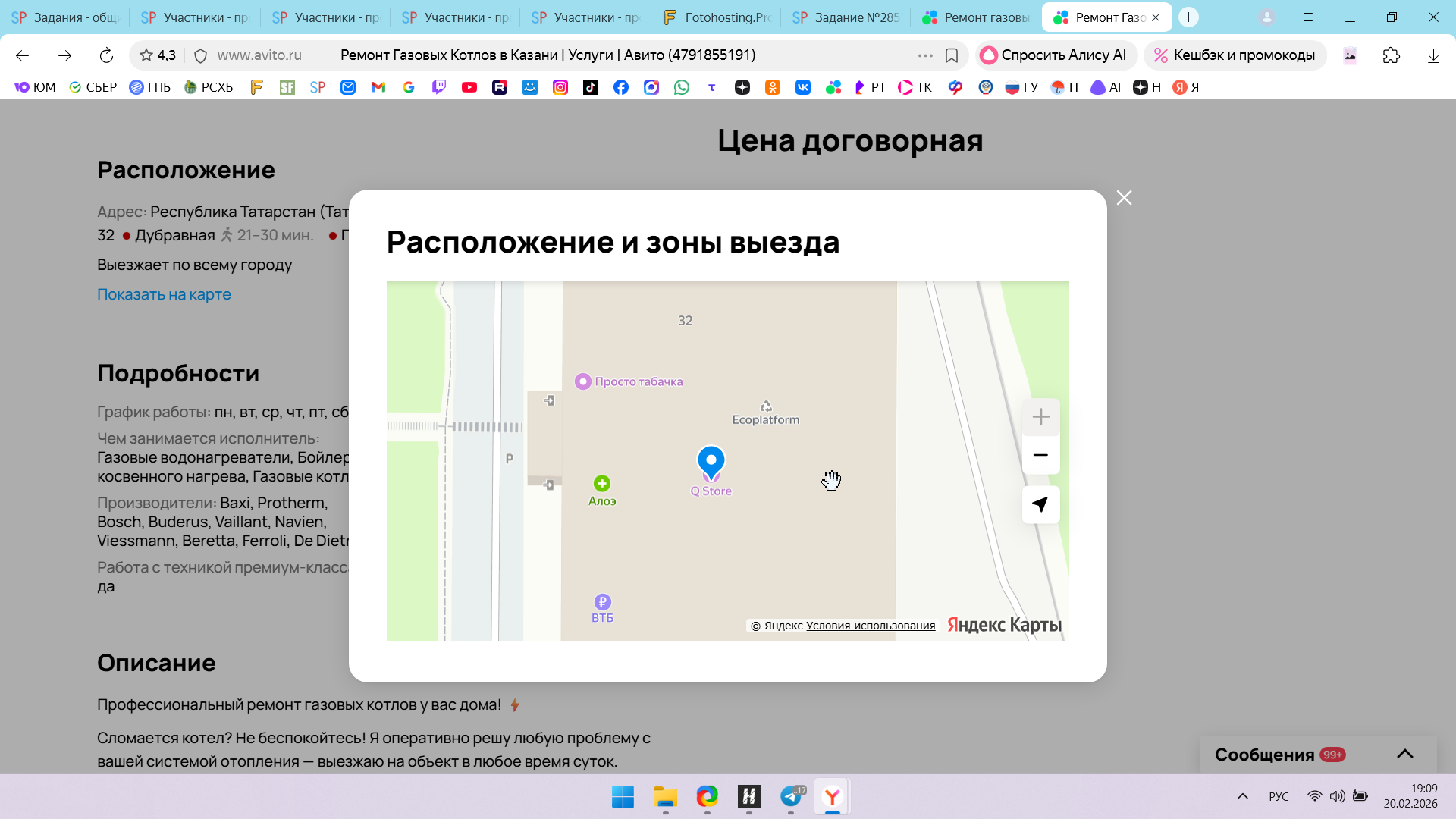1456x819 pixels.
Task: Open Яндекс Условия использования link
Action: pyautogui.click(x=870, y=626)
